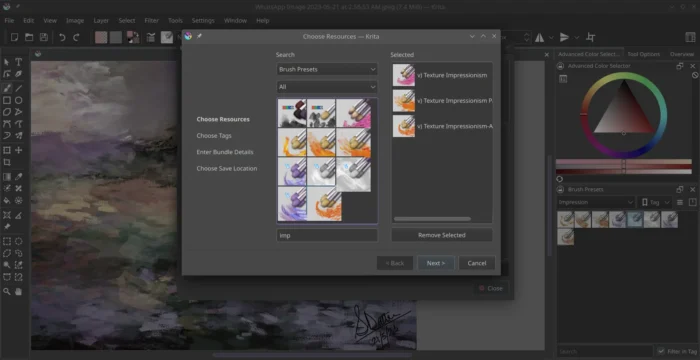
Task: Click the Next button
Action: [436, 263]
